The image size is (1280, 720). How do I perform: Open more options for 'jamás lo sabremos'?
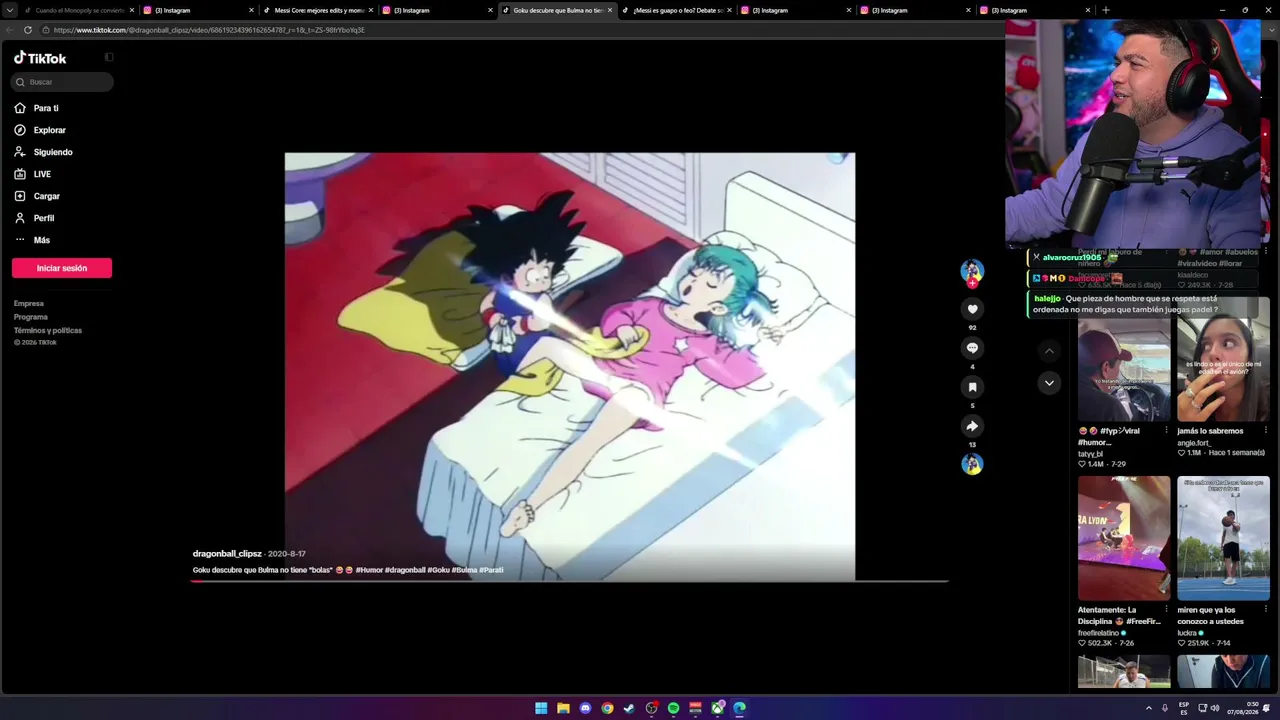tap(1265, 431)
